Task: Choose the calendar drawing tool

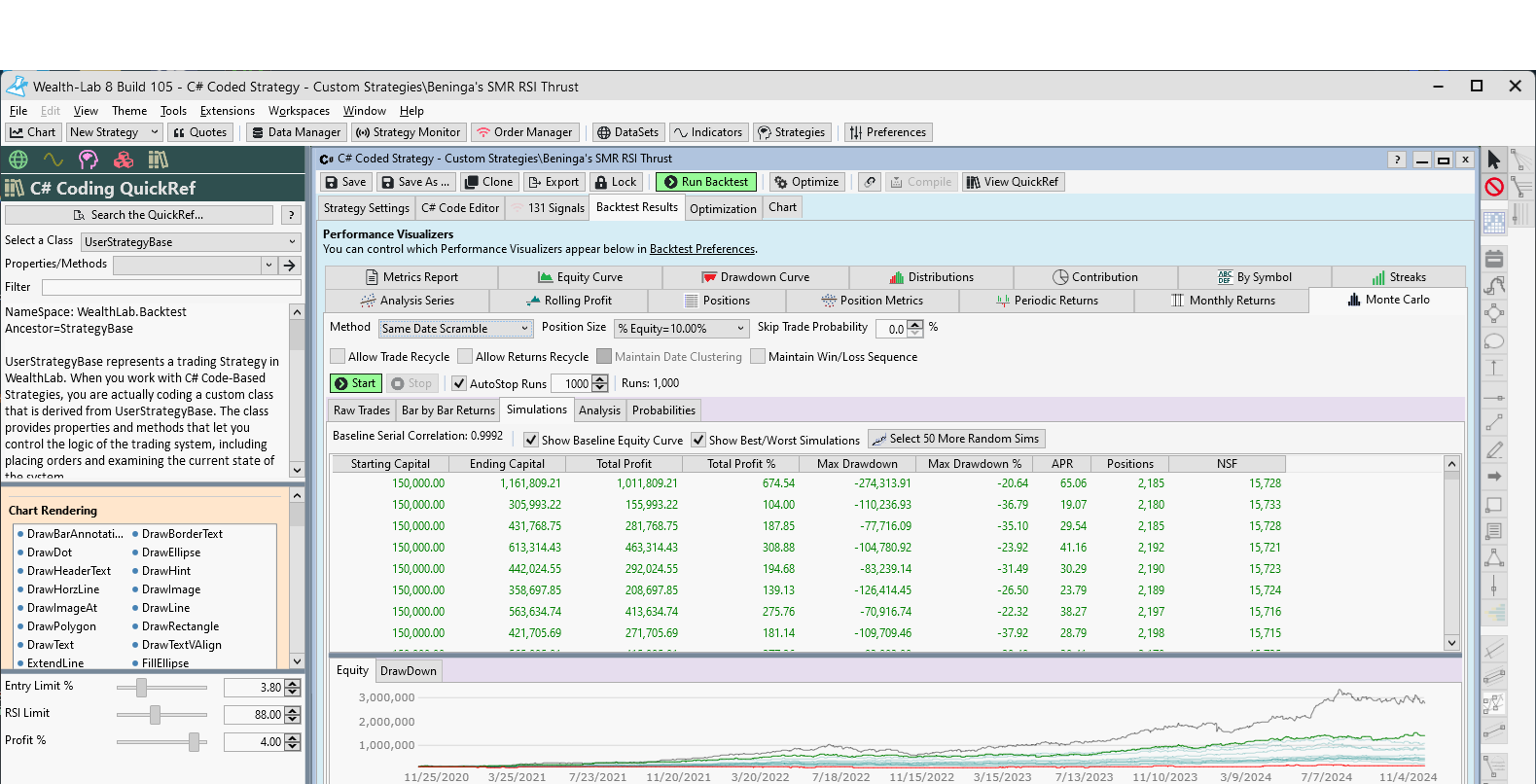Action: click(x=1494, y=259)
